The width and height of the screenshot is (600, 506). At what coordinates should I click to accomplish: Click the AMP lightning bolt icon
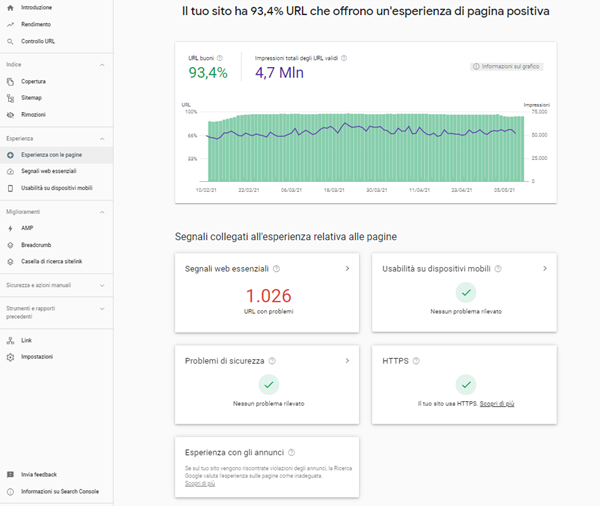10,229
